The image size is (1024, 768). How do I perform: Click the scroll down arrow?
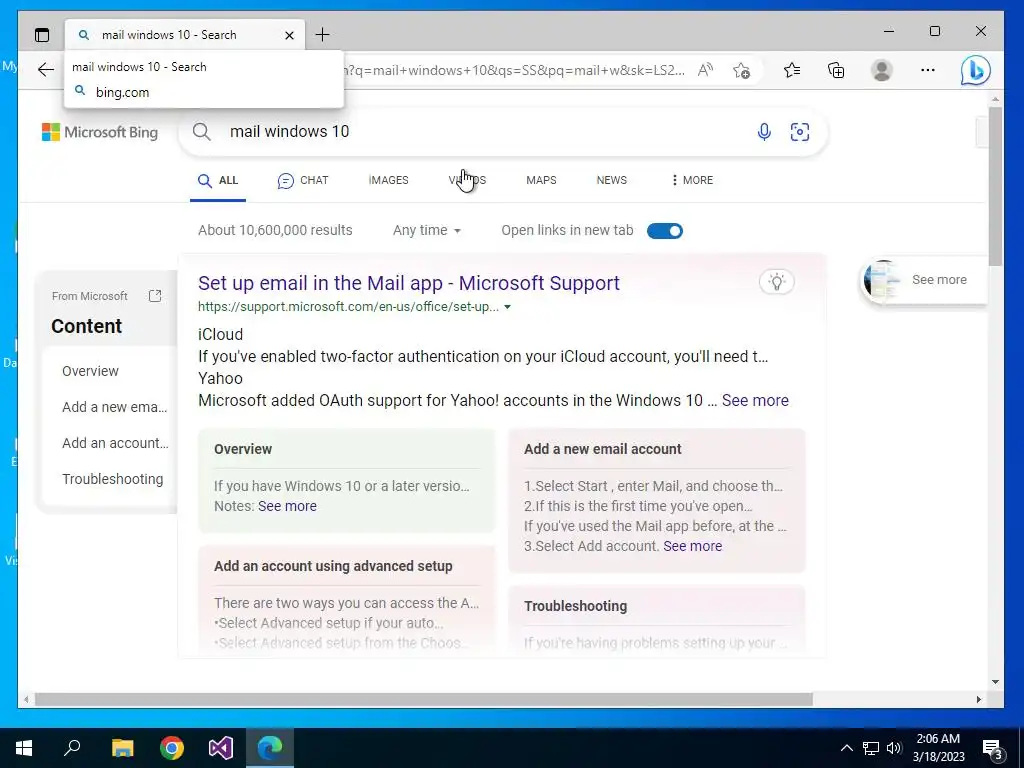point(995,682)
